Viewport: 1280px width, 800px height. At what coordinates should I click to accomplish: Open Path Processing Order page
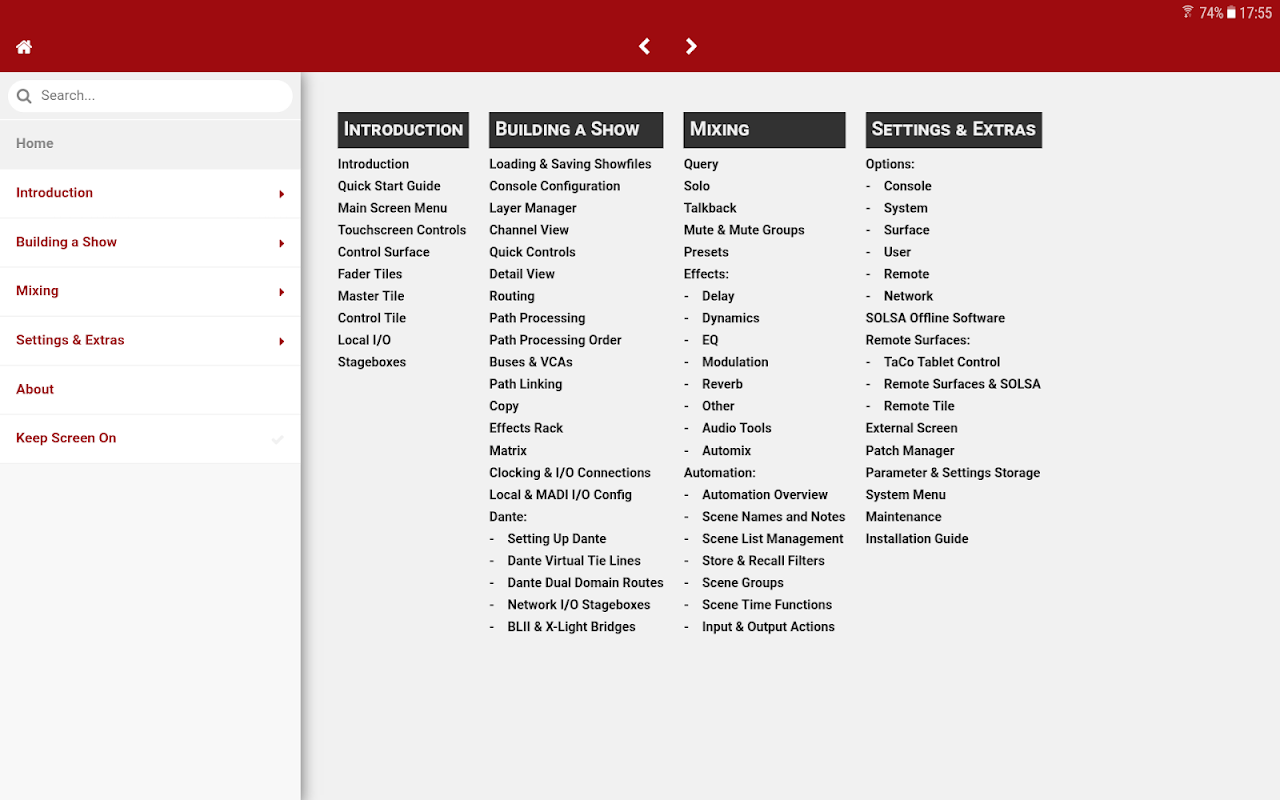[x=555, y=340]
